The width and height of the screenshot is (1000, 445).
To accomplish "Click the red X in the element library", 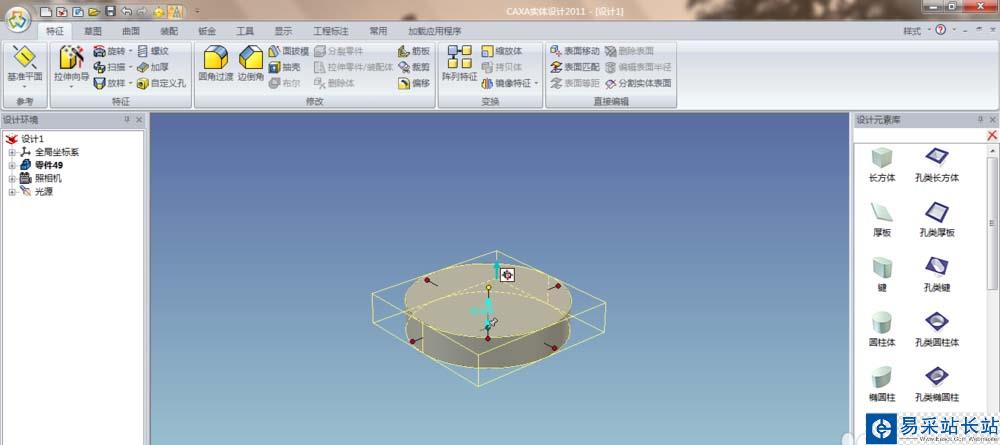I will point(992,135).
